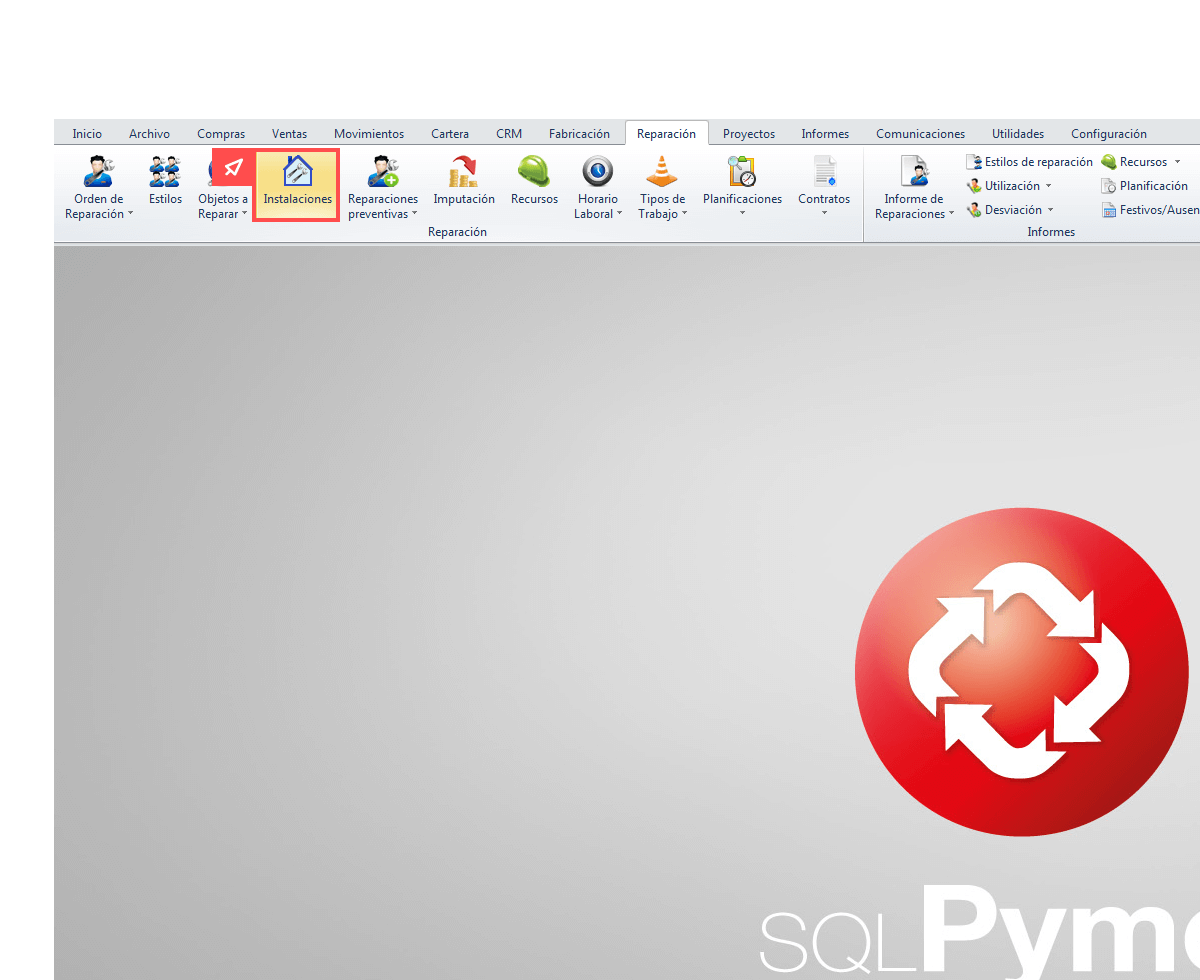Open the Informe de Reparaciones dropdown

click(x=951, y=214)
